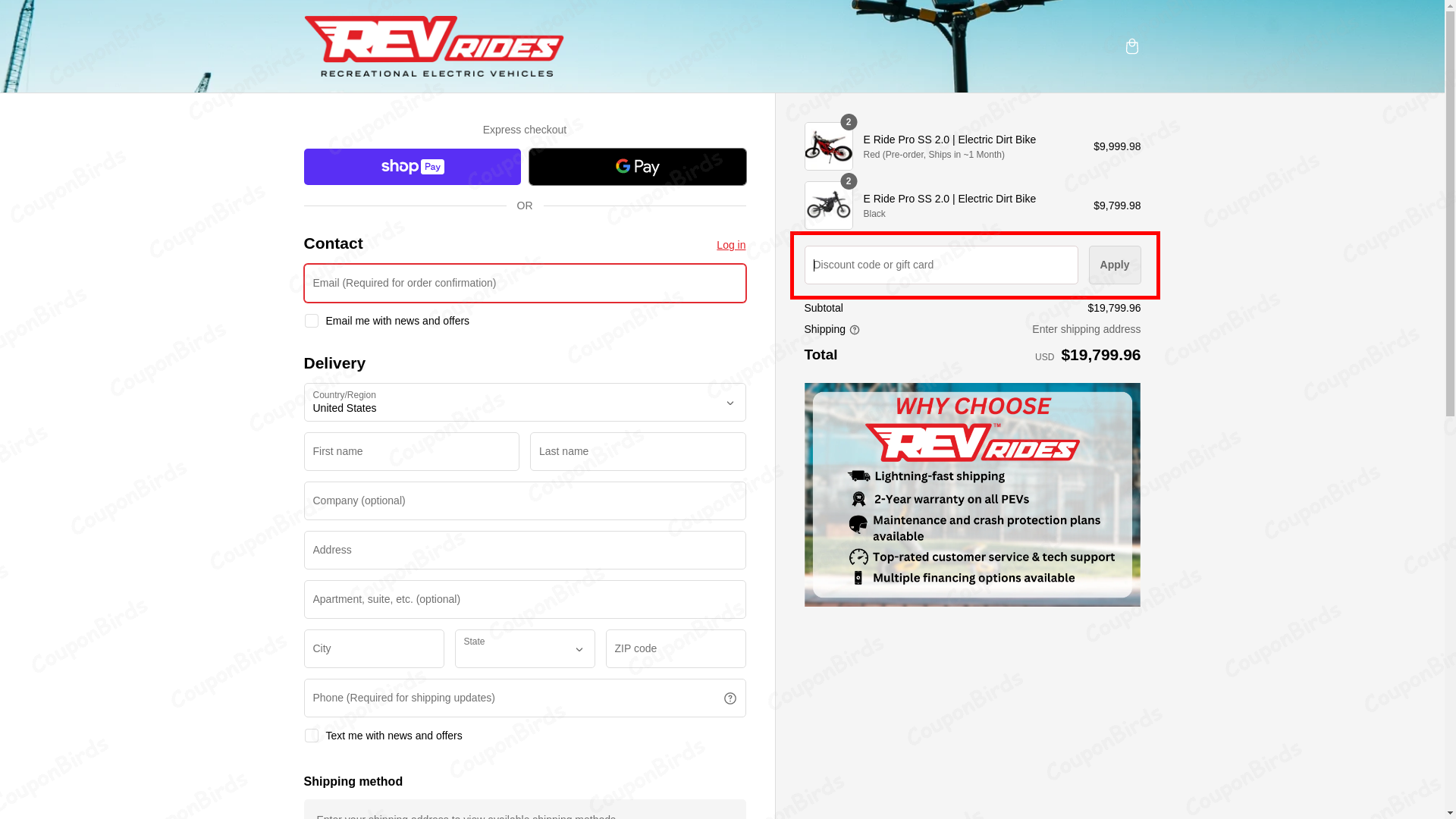Click the Log in link

pyautogui.click(x=730, y=245)
